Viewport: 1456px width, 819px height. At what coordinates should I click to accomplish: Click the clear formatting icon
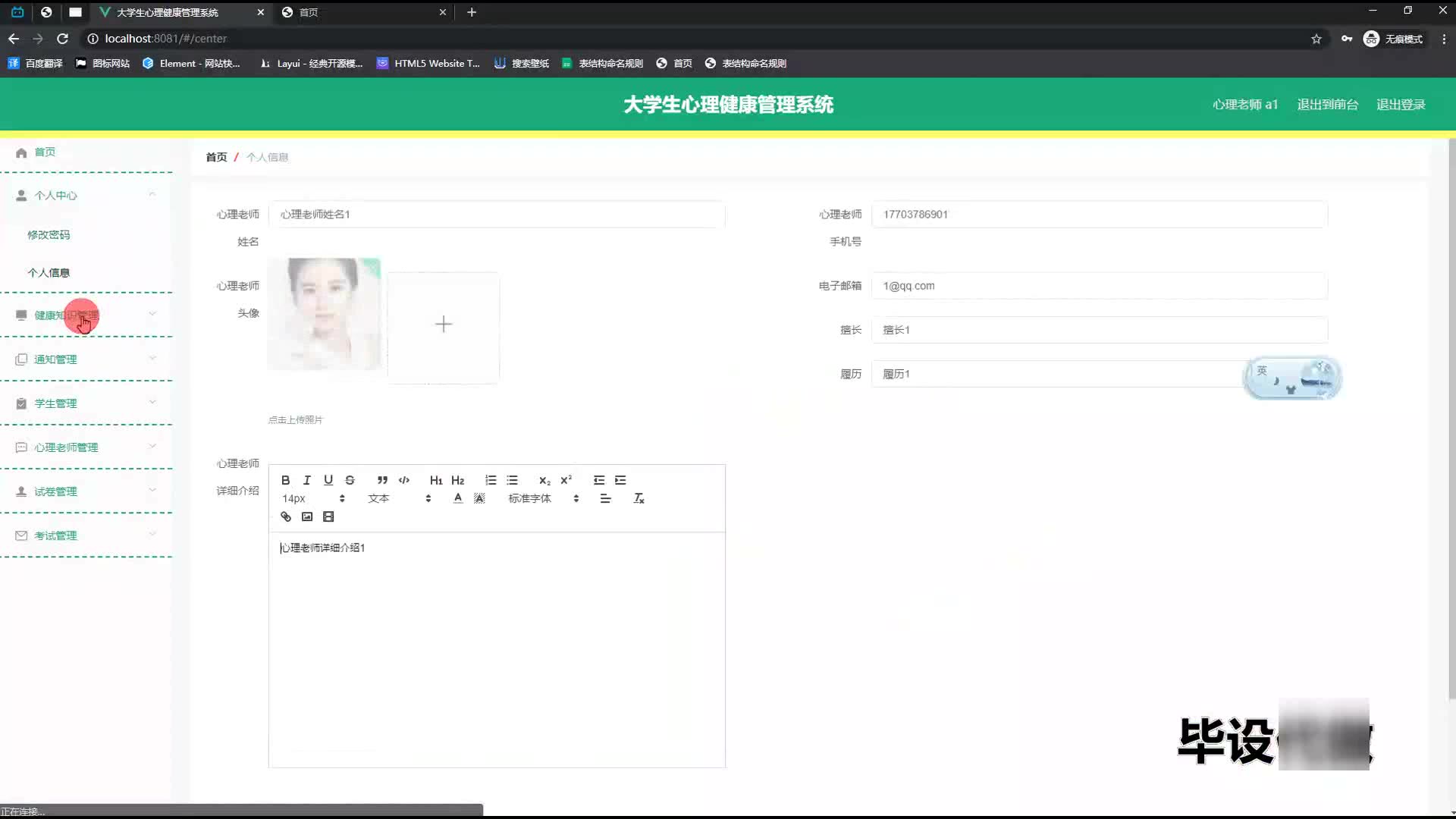point(639,498)
